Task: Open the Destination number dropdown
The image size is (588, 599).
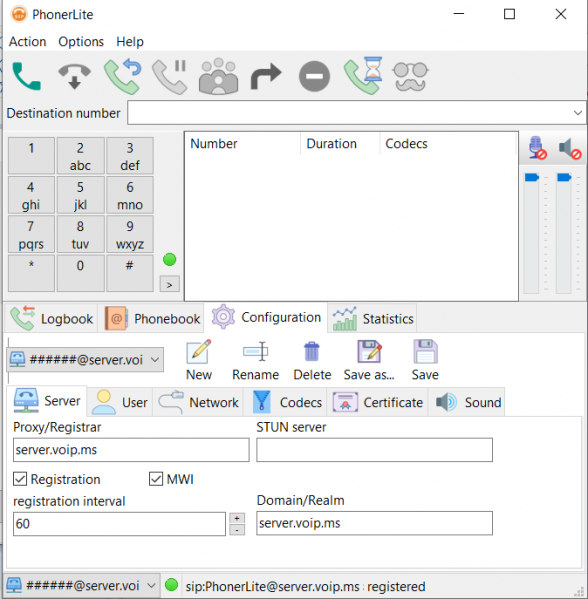Action: coord(577,113)
